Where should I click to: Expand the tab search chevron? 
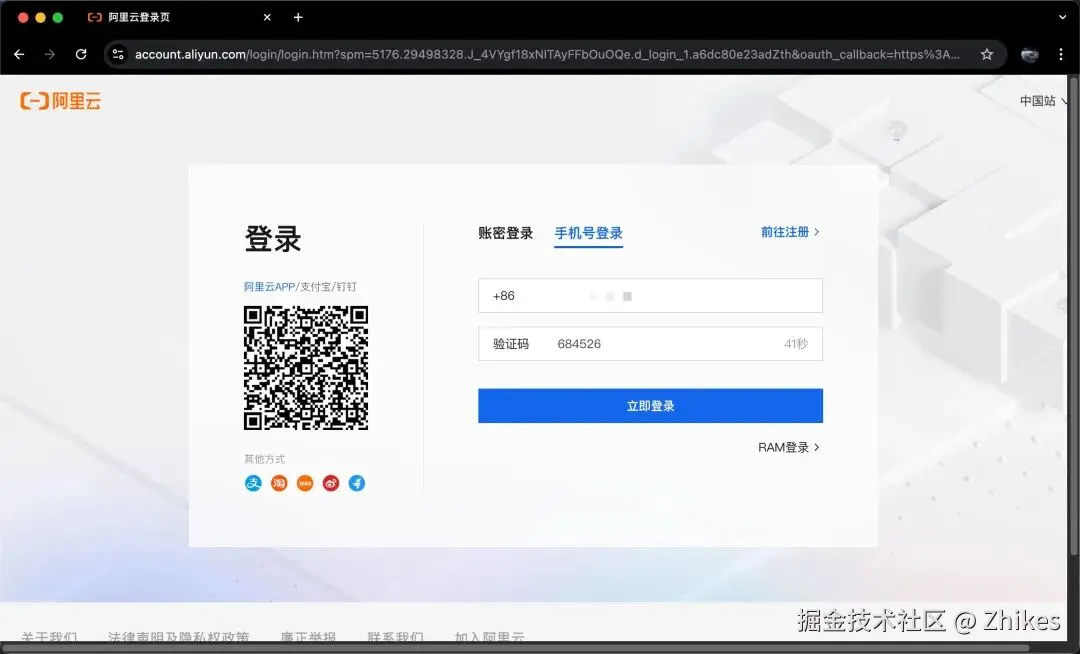tap(1062, 17)
